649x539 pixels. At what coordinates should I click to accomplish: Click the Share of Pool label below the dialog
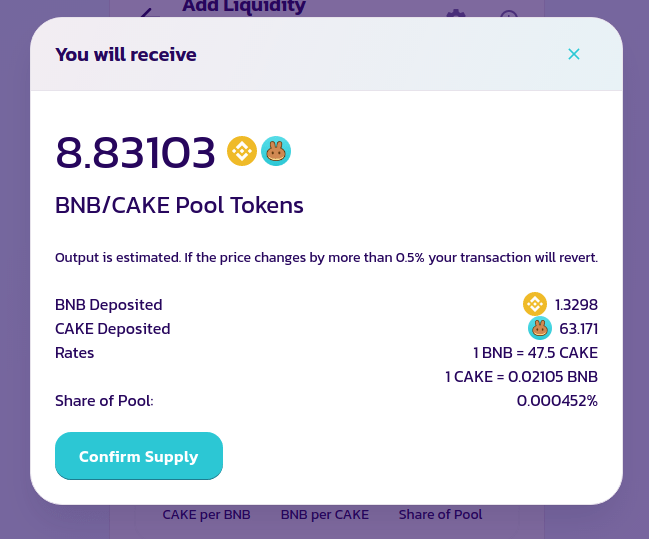440,515
